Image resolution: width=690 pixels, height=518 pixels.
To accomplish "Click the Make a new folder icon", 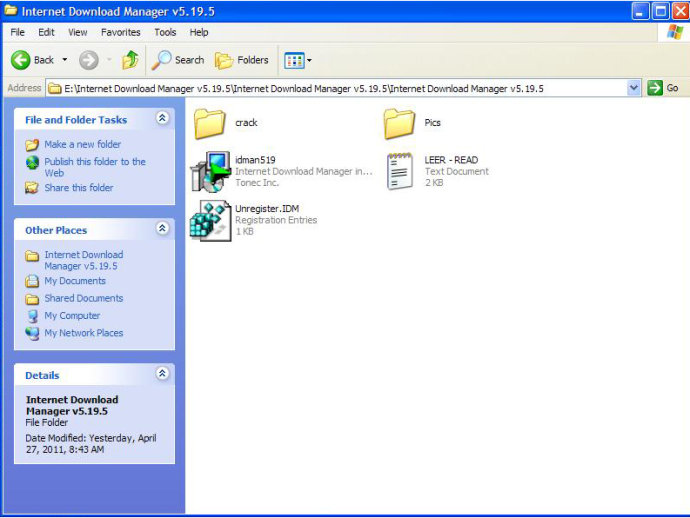I will point(32,144).
